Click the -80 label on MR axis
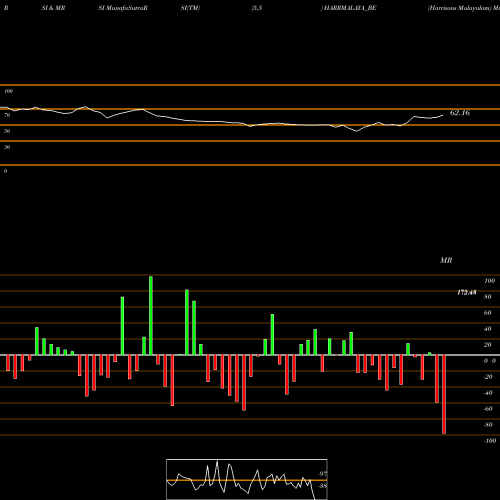500x500 pixels. pyautogui.click(x=488, y=425)
